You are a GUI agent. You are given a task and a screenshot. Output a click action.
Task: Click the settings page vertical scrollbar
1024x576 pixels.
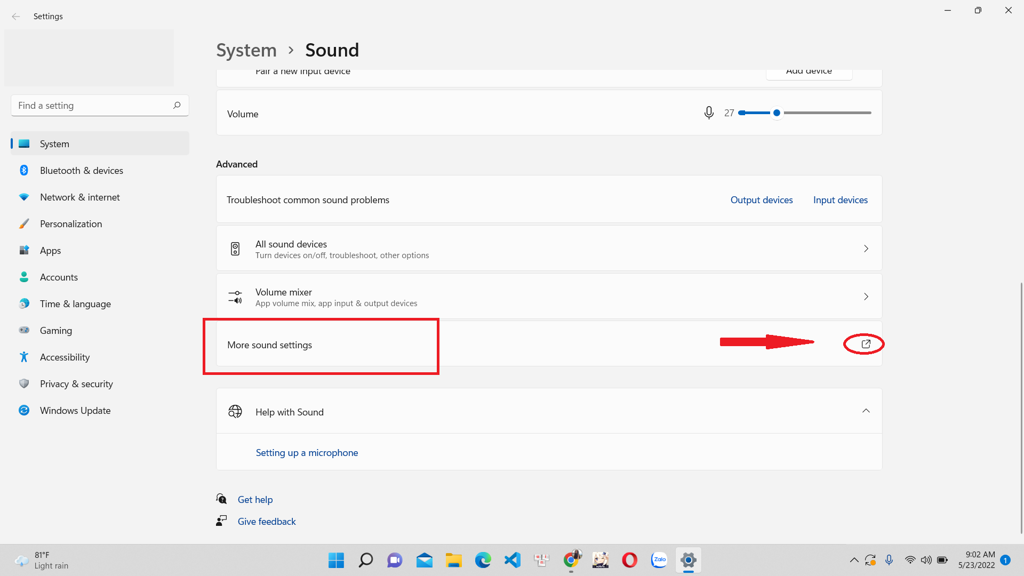click(x=1021, y=408)
